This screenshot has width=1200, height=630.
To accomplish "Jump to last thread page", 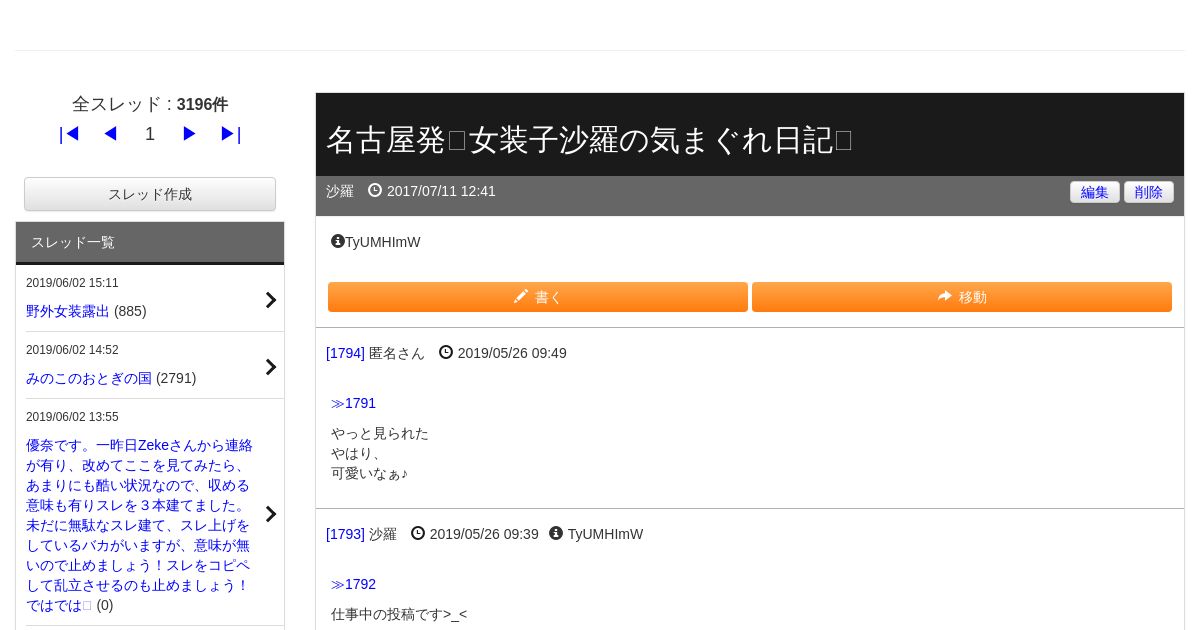I will (x=231, y=134).
